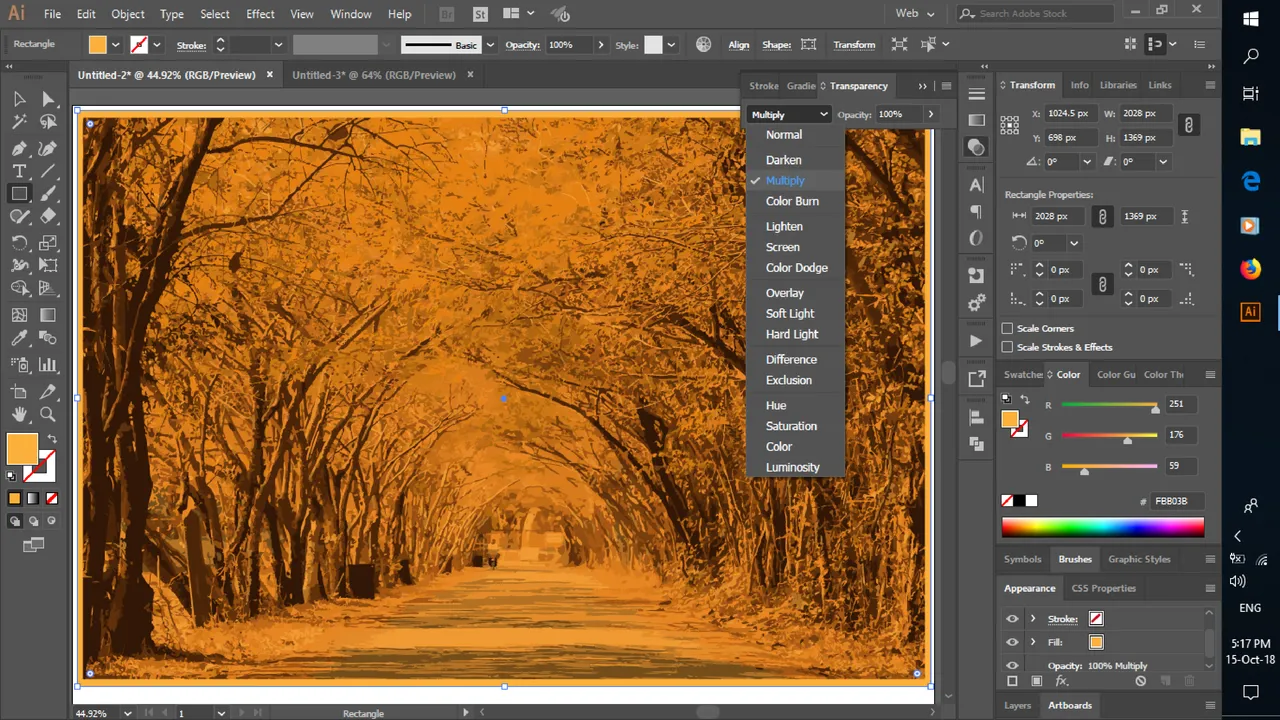1280x720 pixels.
Task: Enable the Scale Corners checkbox
Action: [x=1007, y=328]
